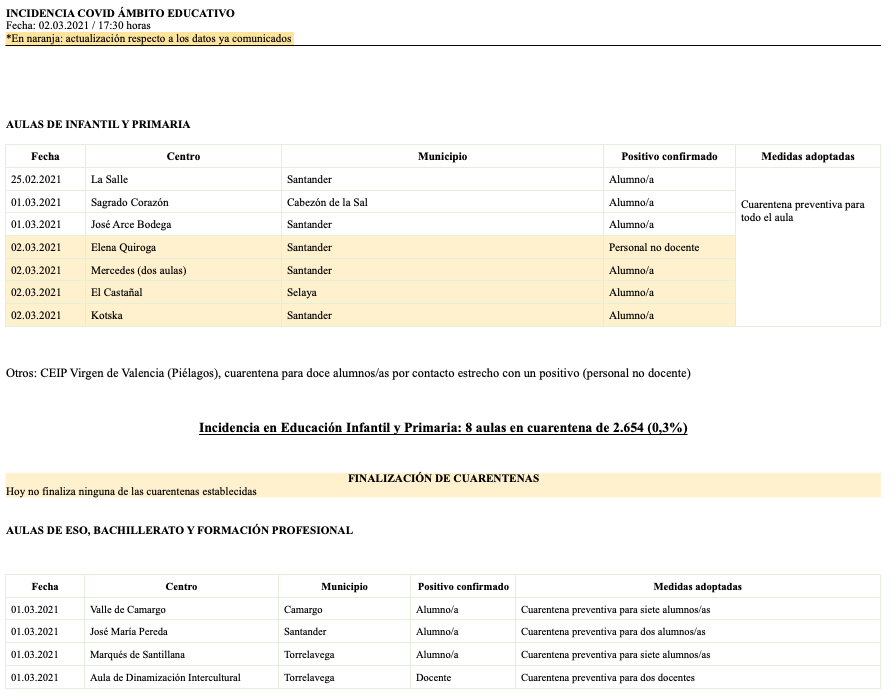Click the FINALIZACIÓN DE CUARENTENAS banner heading
896x697 pixels.
click(x=443, y=479)
